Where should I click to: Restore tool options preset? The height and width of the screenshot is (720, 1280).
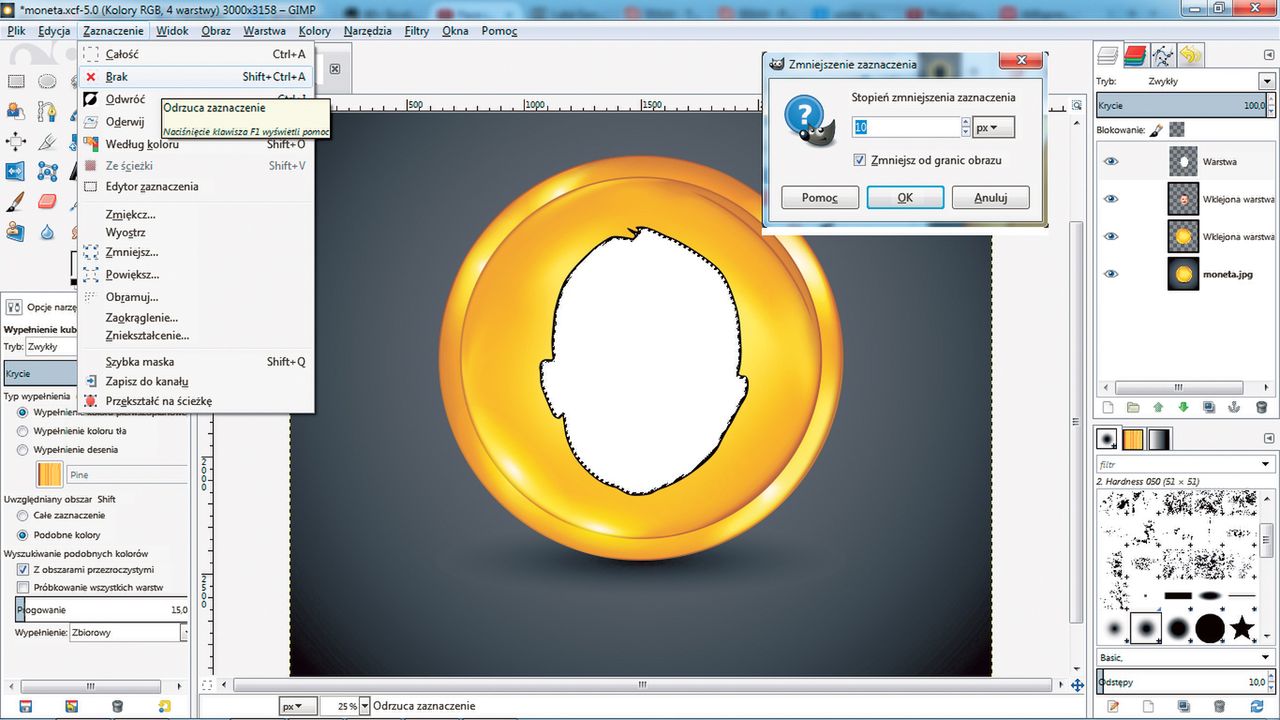71,706
